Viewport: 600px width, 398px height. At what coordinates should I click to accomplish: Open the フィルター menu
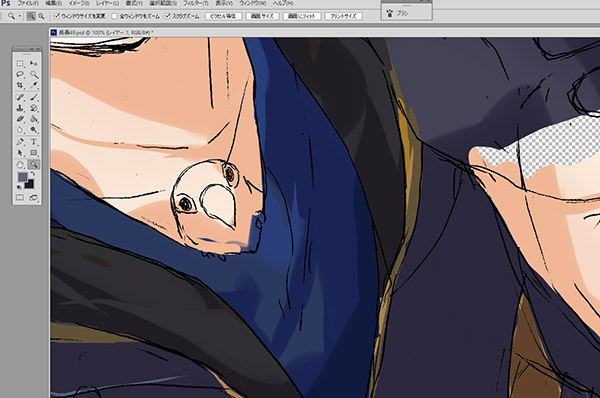coord(196,3)
